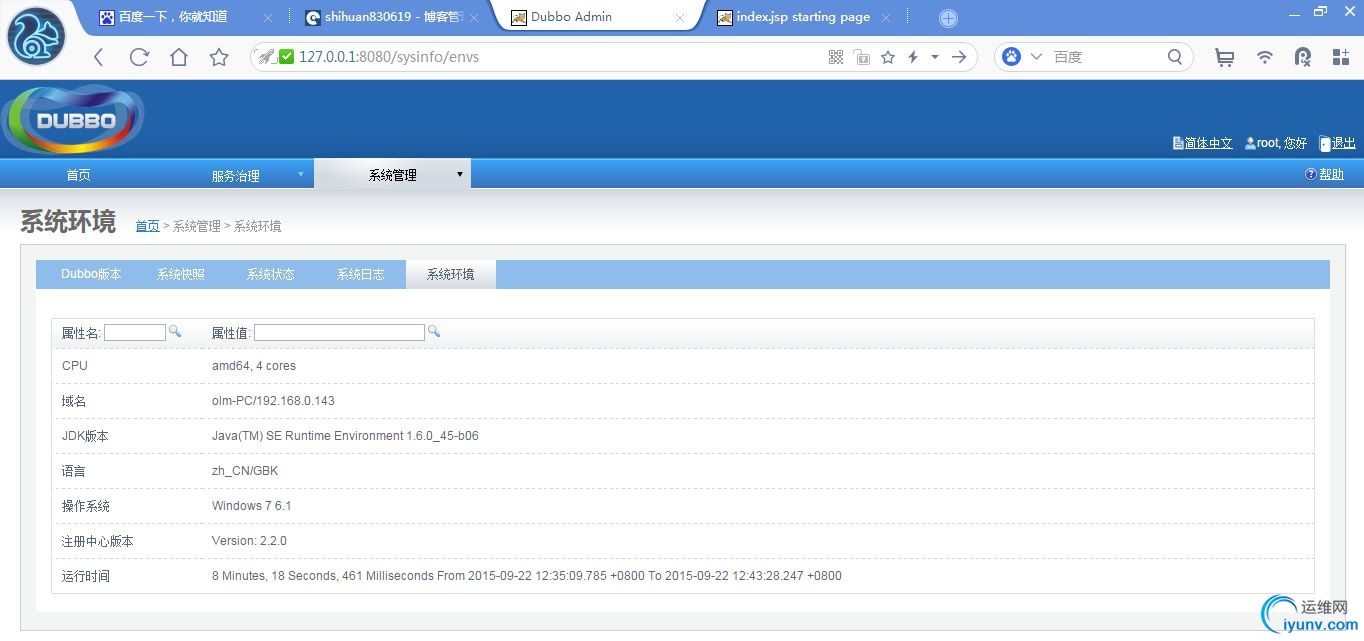Click the favorites star left of the address bar
Viewport: 1364px width, 641px height.
pyautogui.click(x=219, y=57)
